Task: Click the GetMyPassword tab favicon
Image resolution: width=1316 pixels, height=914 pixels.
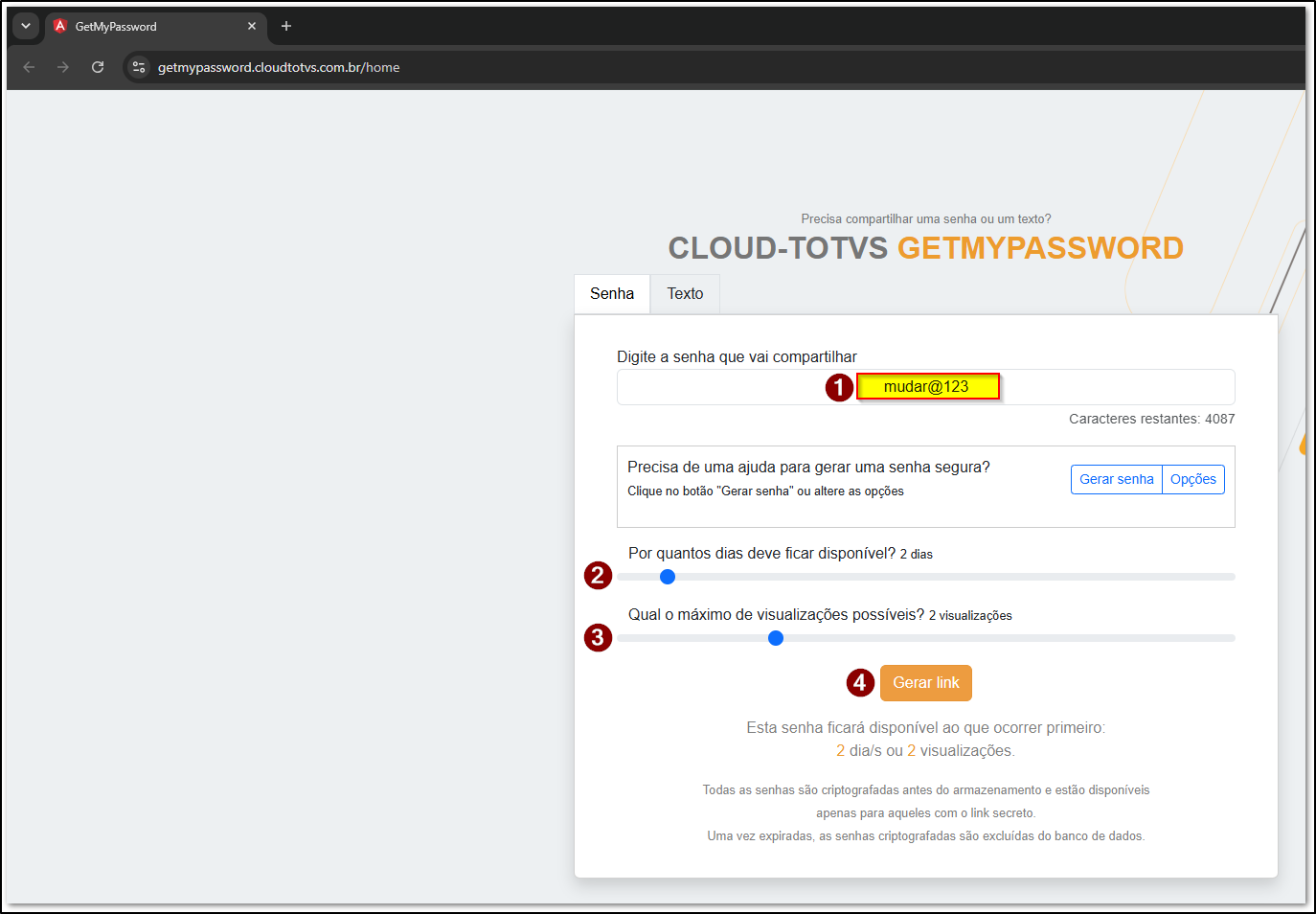Action: (x=60, y=26)
